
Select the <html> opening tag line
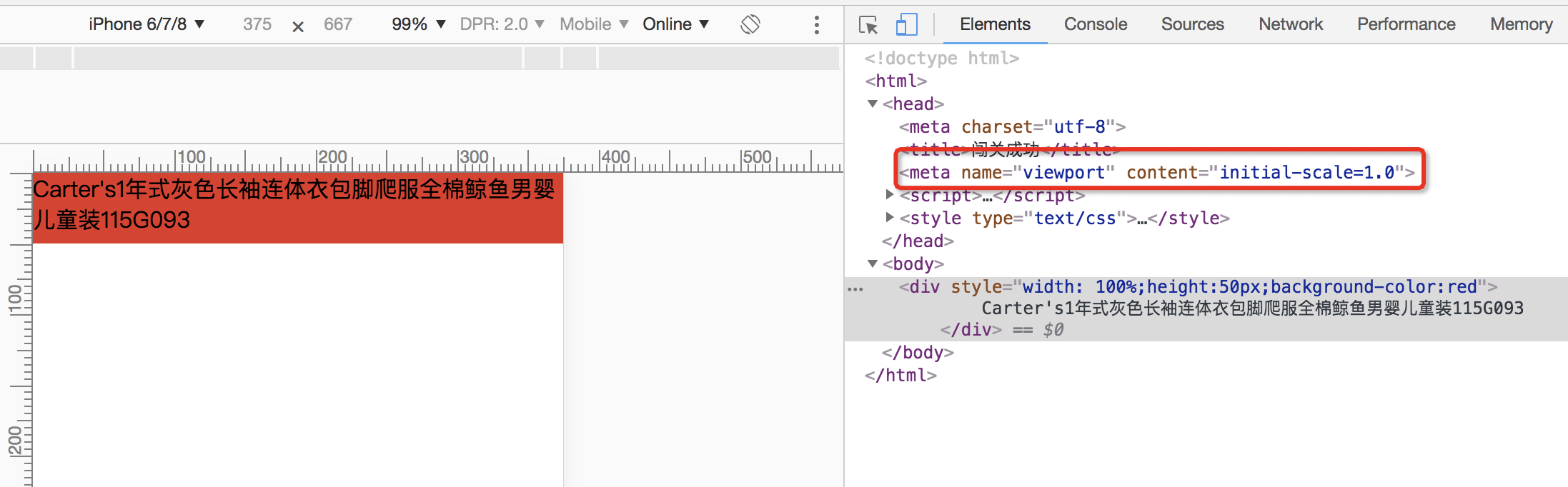tap(896, 81)
